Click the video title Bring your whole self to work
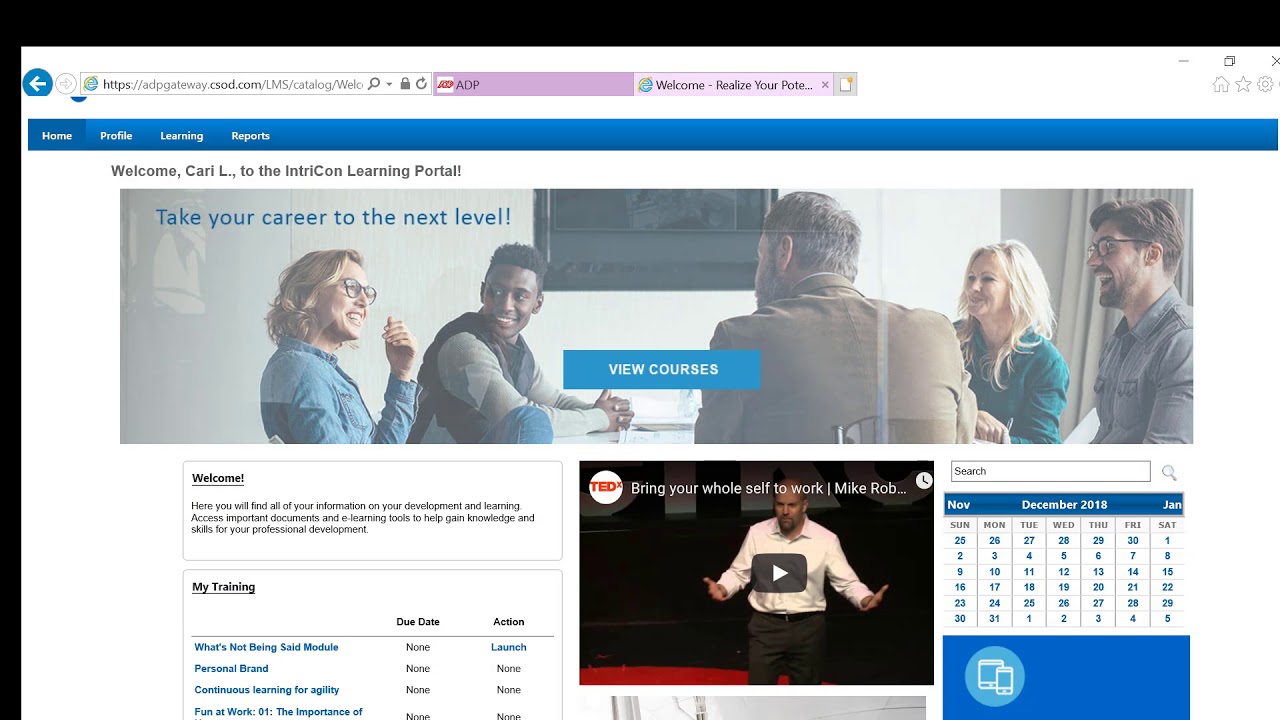 click(x=768, y=489)
